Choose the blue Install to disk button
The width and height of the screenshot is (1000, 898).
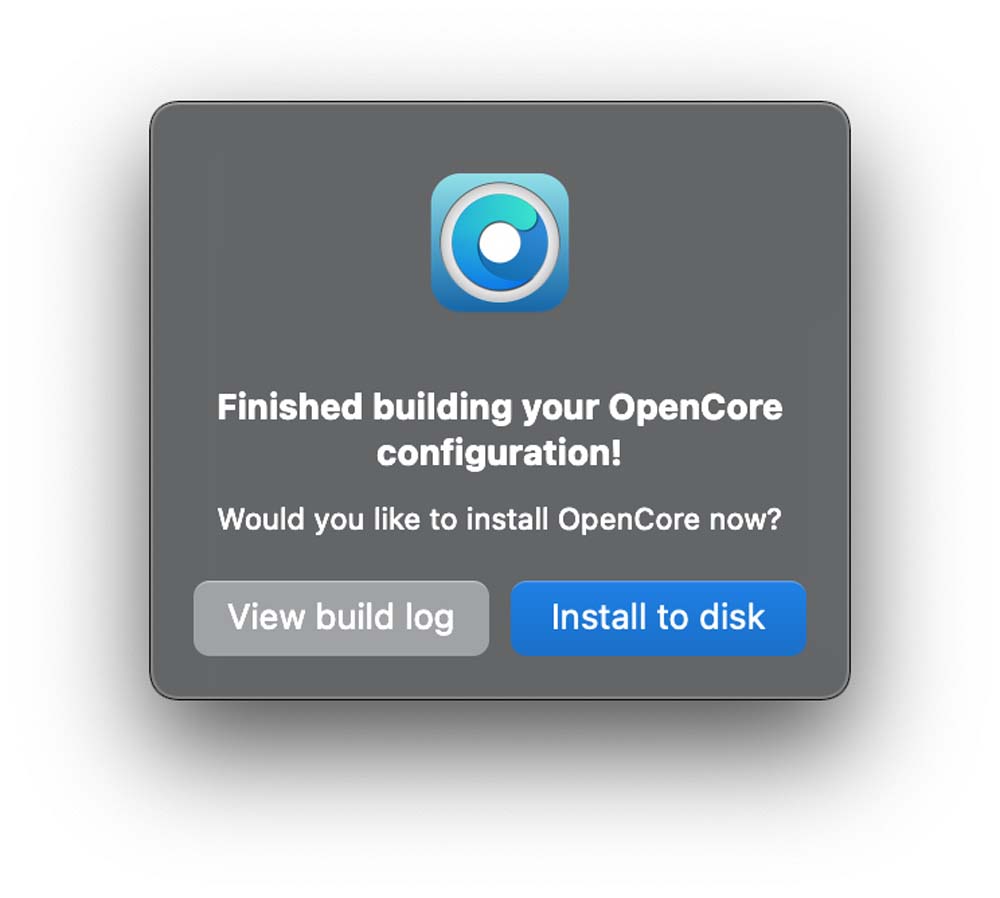coord(658,618)
